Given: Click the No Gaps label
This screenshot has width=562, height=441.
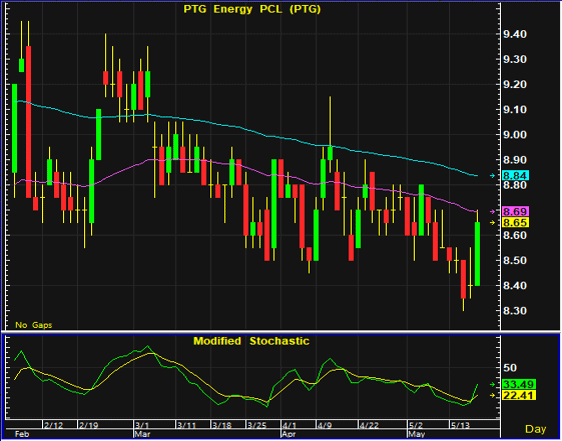Looking at the screenshot, I should coord(34,325).
